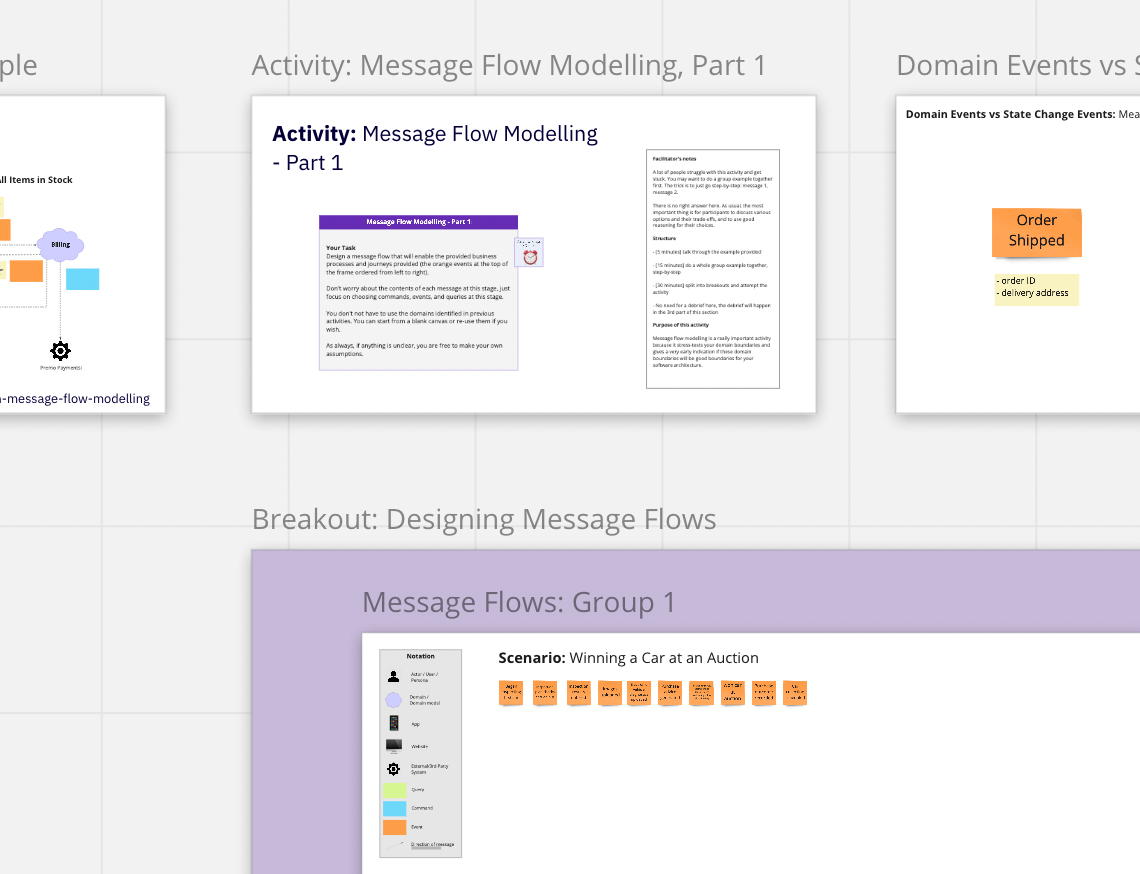This screenshot has width=1140, height=874.
Task: Click the purple Message Flow Modelling - Part 1 header
Action: pos(419,222)
